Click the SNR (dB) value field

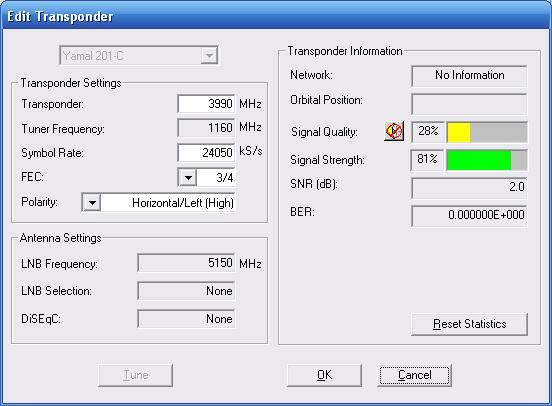[x=469, y=187]
